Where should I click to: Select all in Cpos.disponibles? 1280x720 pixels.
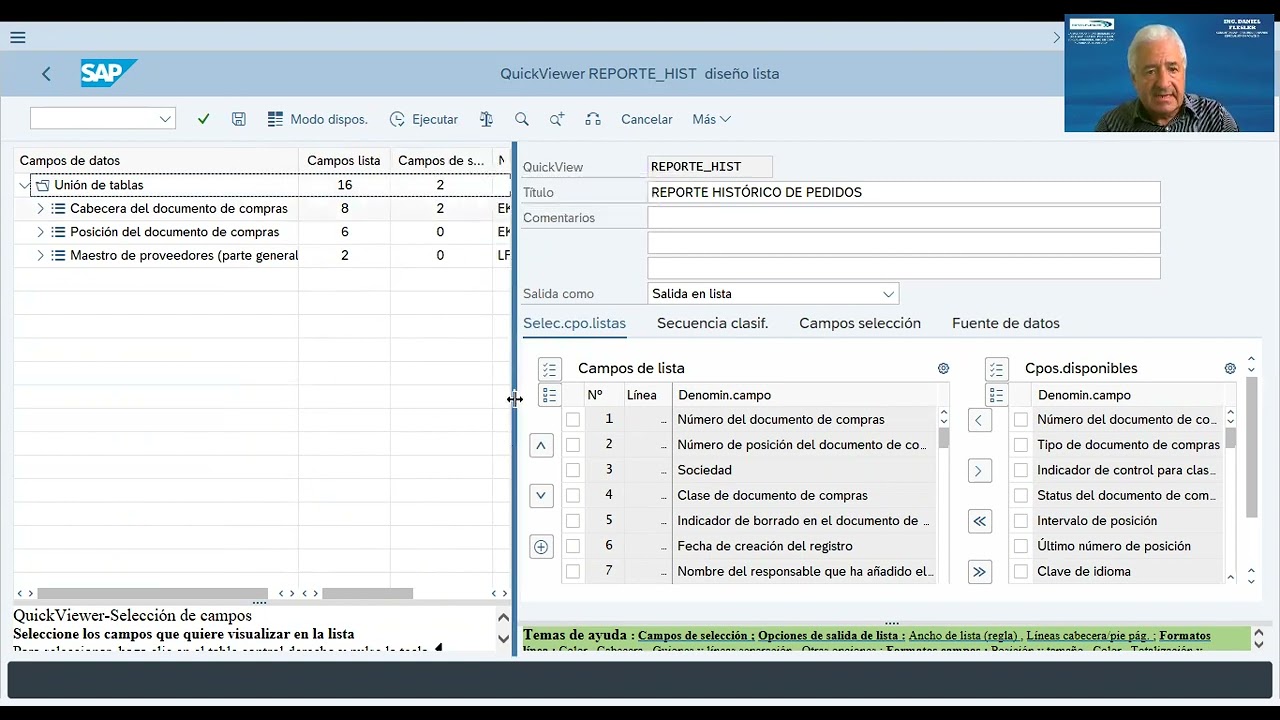(x=996, y=370)
